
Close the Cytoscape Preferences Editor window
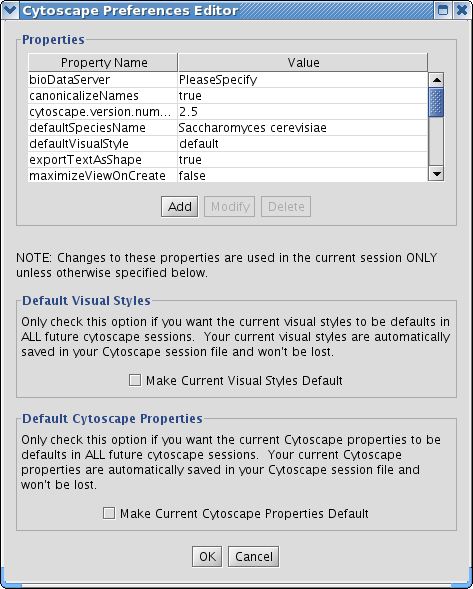pyautogui.click(x=462, y=10)
